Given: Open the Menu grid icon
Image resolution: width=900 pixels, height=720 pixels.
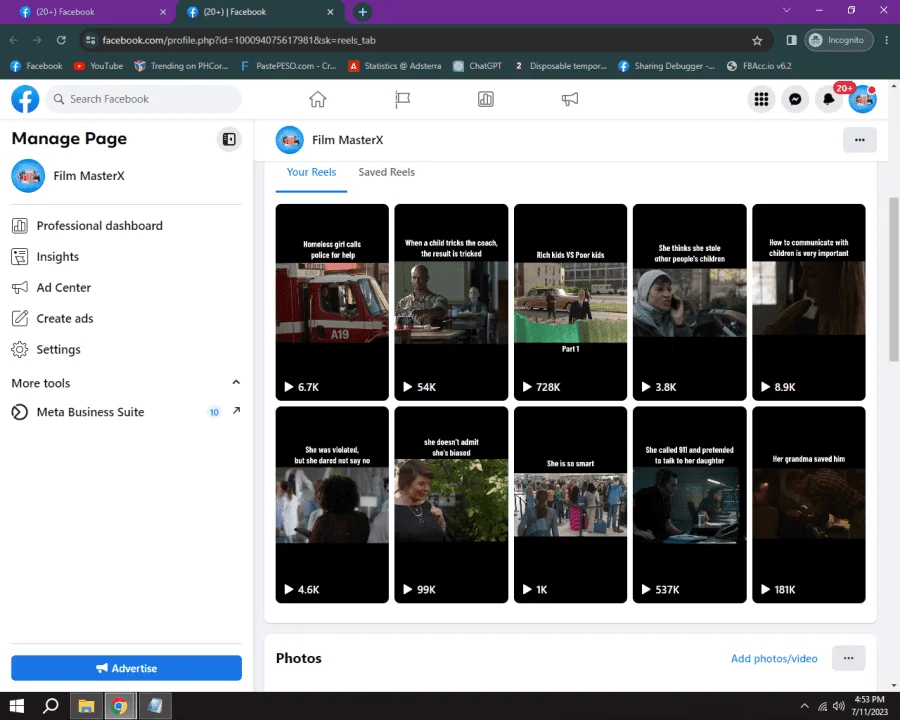Looking at the screenshot, I should [761, 99].
